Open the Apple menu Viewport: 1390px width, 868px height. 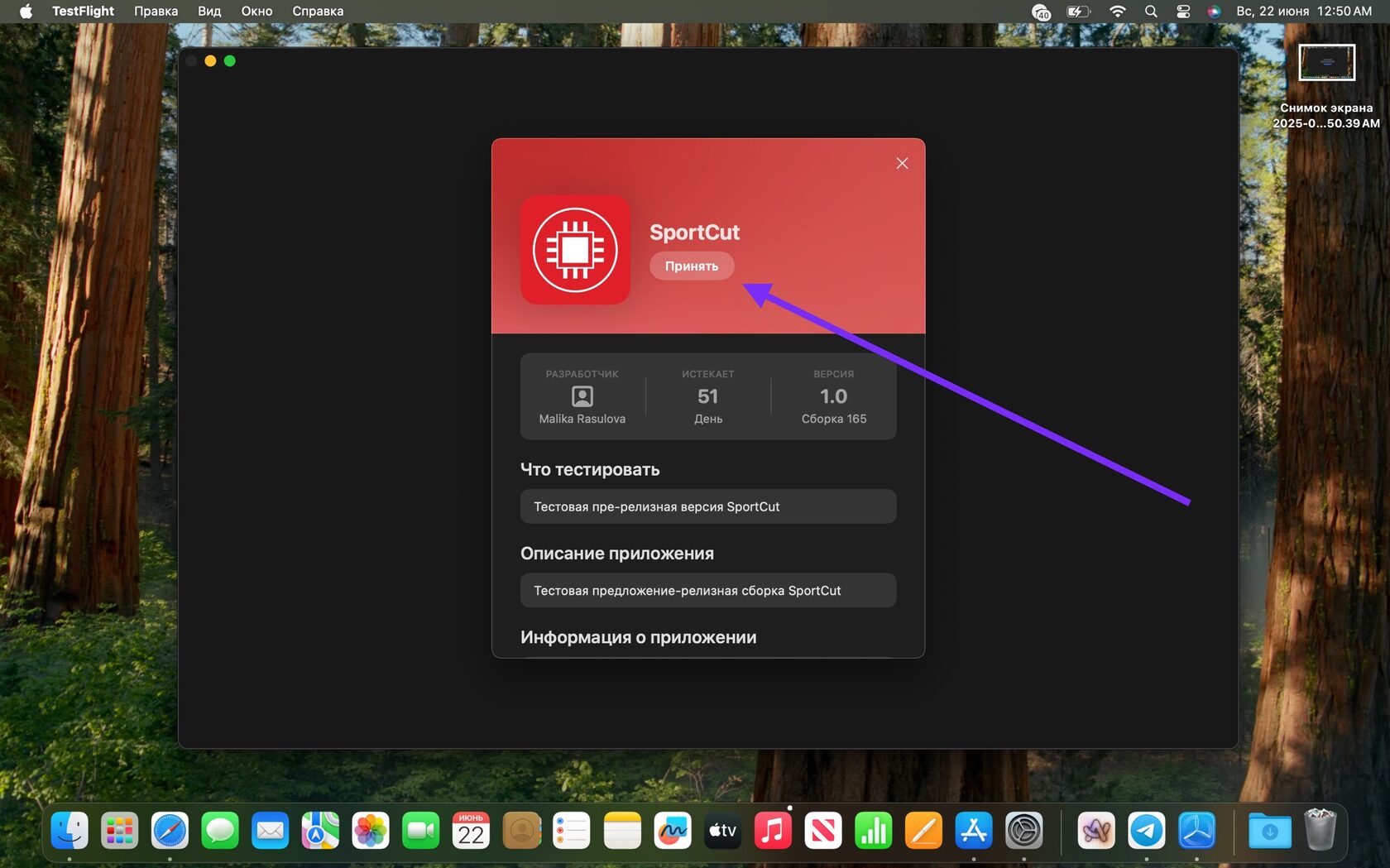[26, 11]
